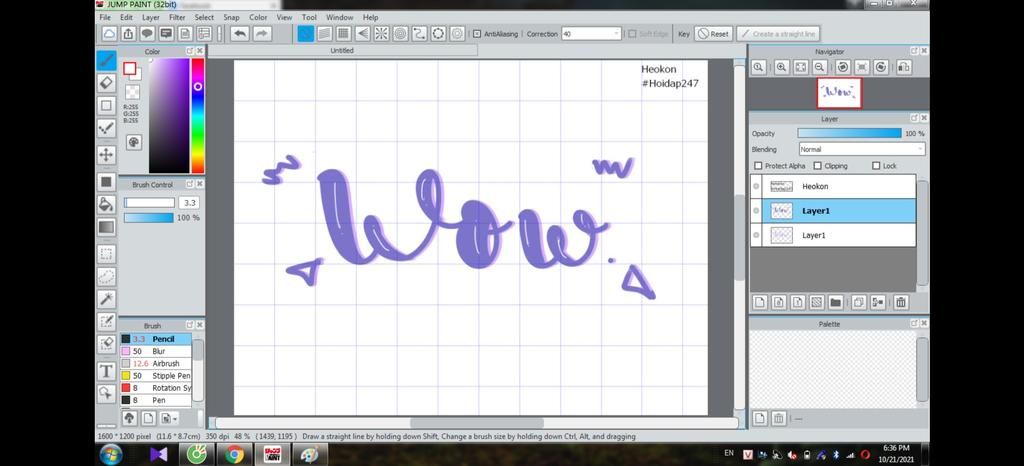Enable radial snap guide
Image resolution: width=1024 pixels, height=466 pixels.
[x=381, y=33]
